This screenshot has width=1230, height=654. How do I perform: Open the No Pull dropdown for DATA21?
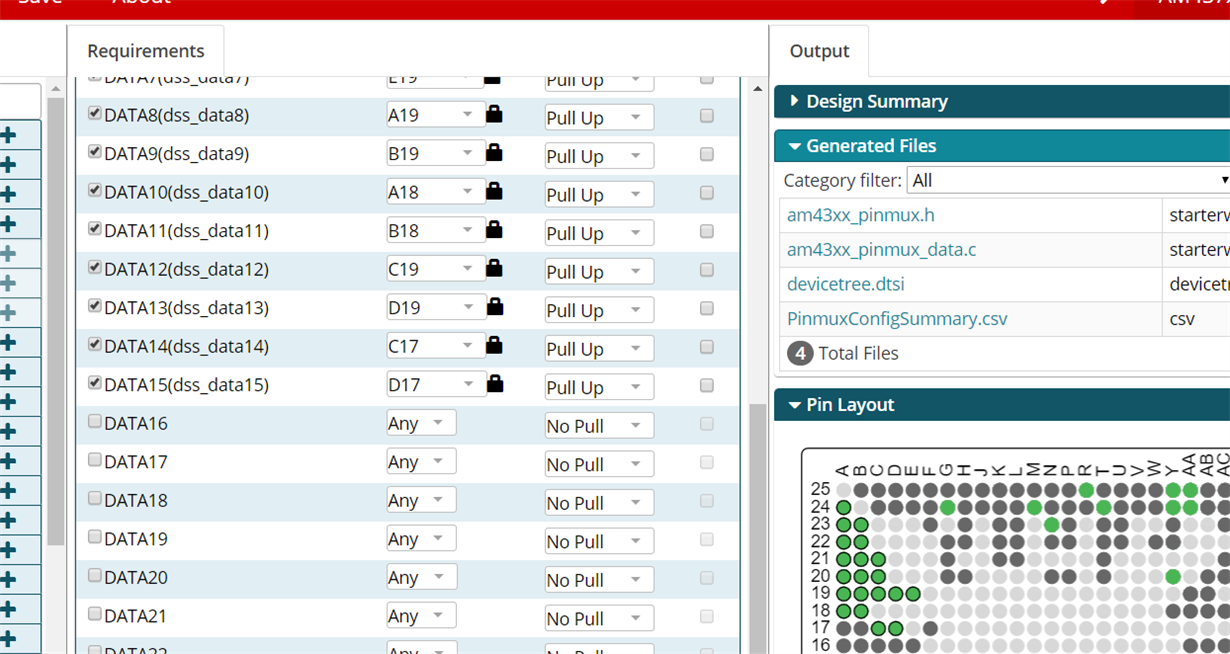[x=599, y=619]
